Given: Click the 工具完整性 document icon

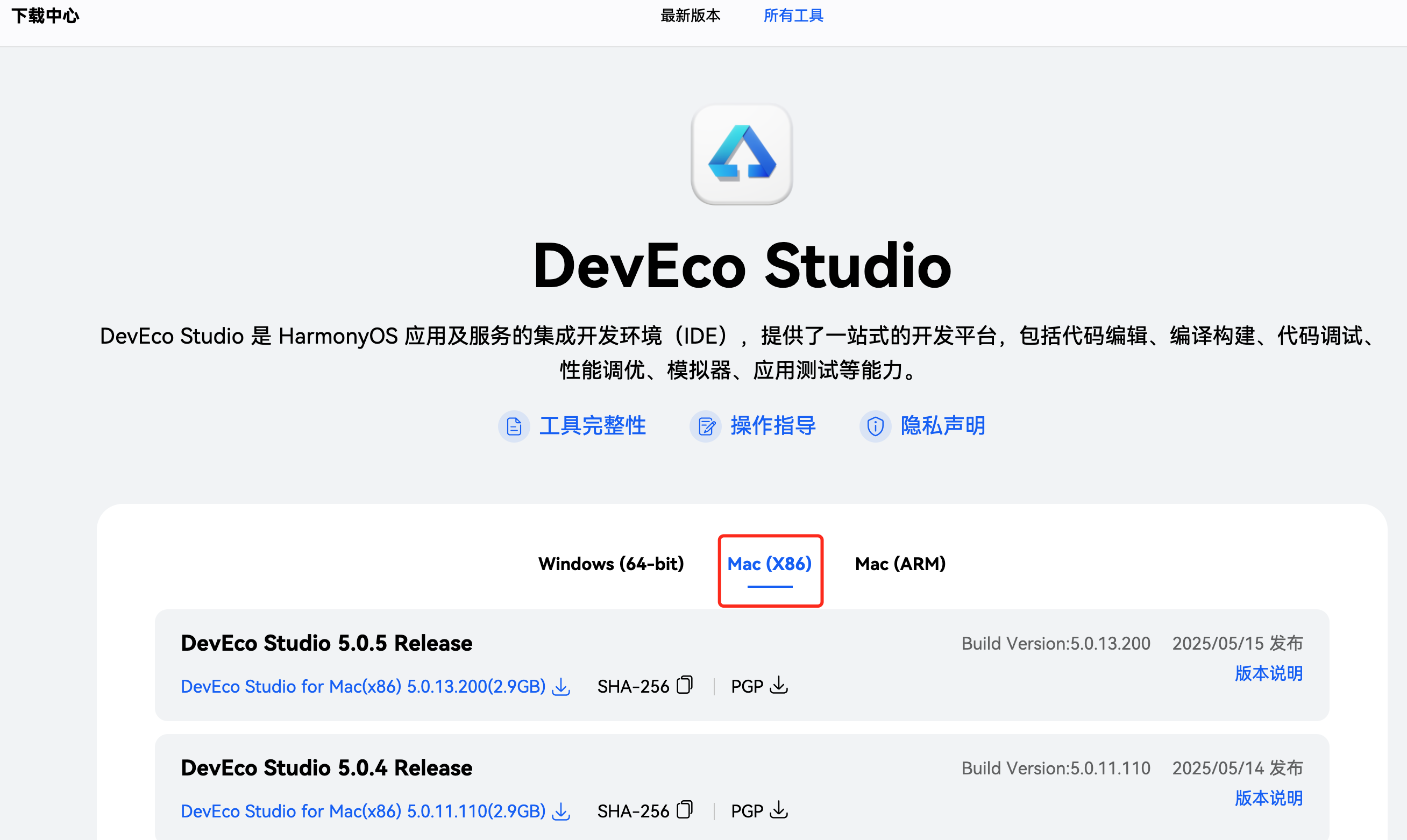Looking at the screenshot, I should click(x=514, y=426).
